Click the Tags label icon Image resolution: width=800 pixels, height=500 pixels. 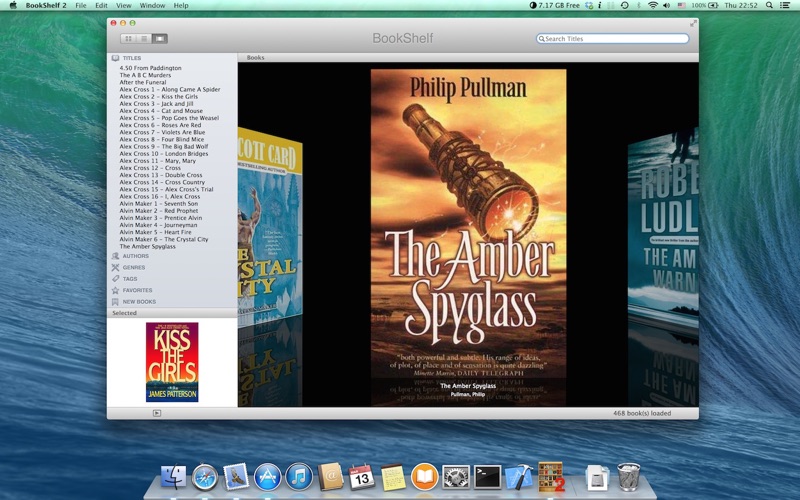115,279
